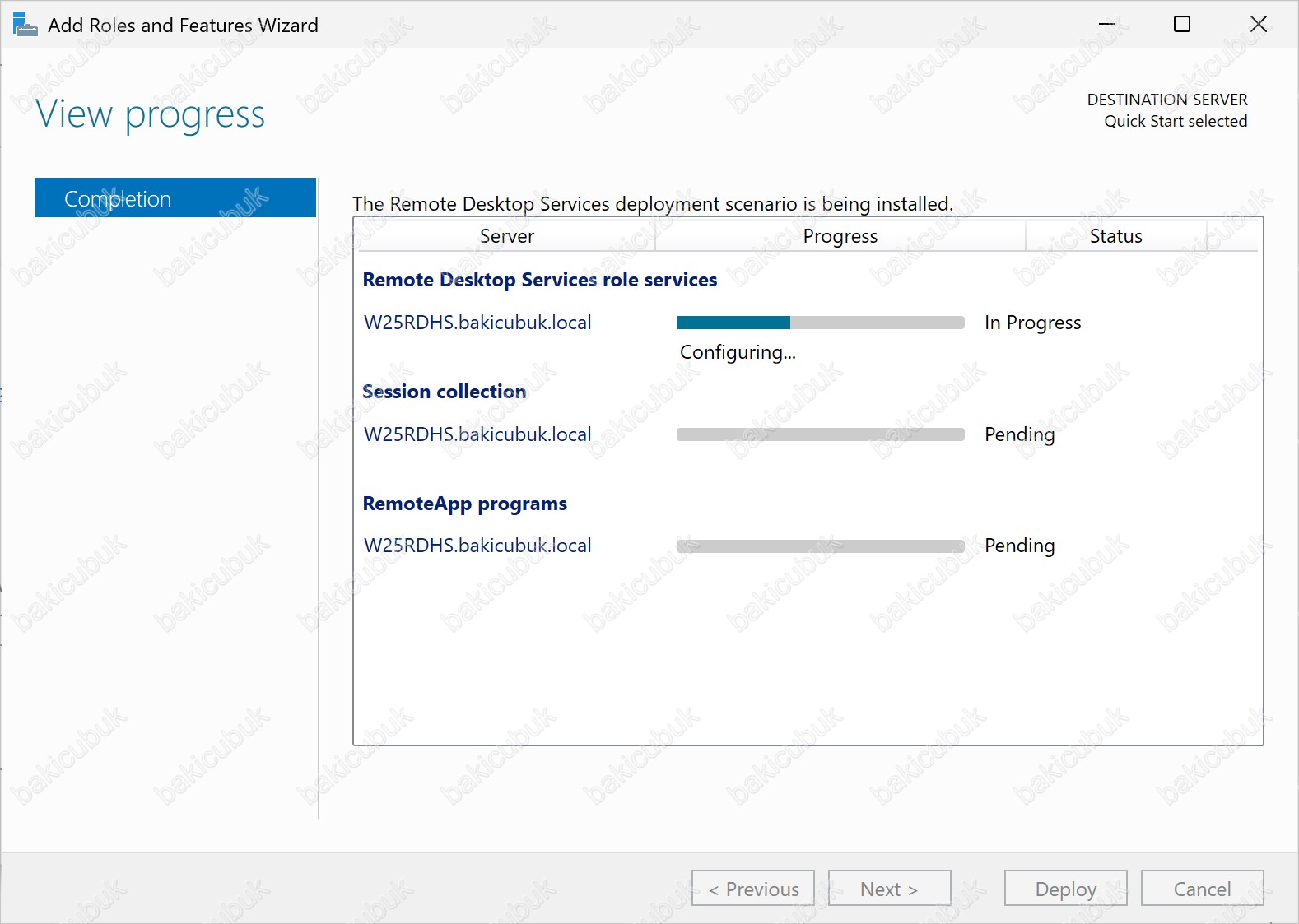Image resolution: width=1299 pixels, height=924 pixels.
Task: Click the In Progress status text
Action: pyautogui.click(x=1032, y=323)
